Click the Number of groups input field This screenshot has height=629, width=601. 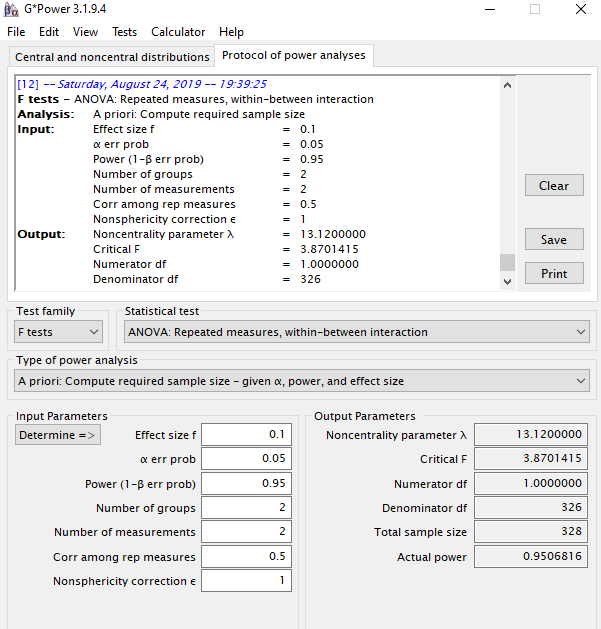point(246,507)
